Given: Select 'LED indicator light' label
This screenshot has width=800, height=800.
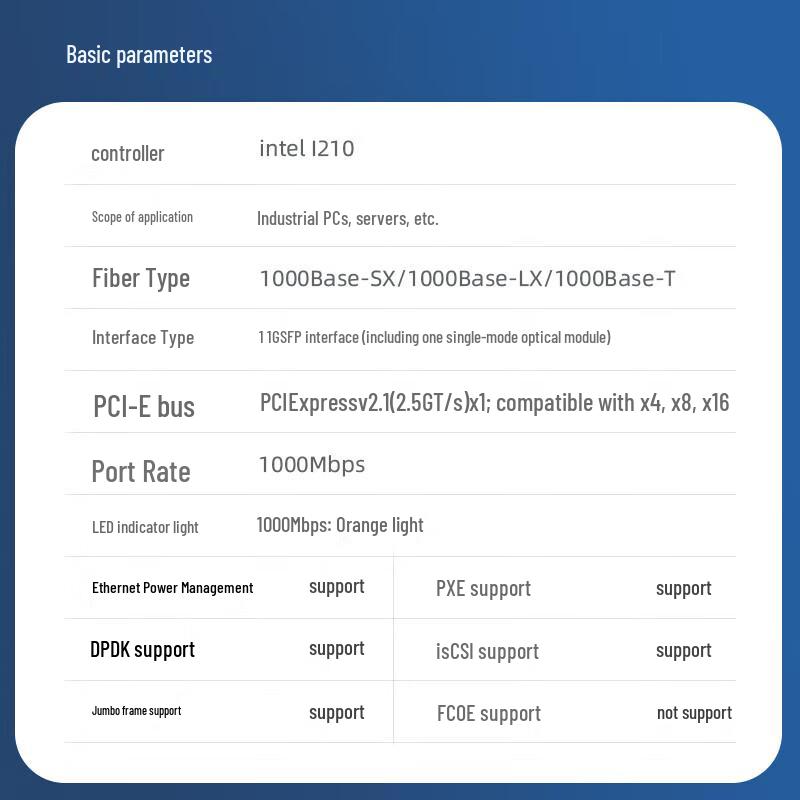Looking at the screenshot, I should (145, 527).
